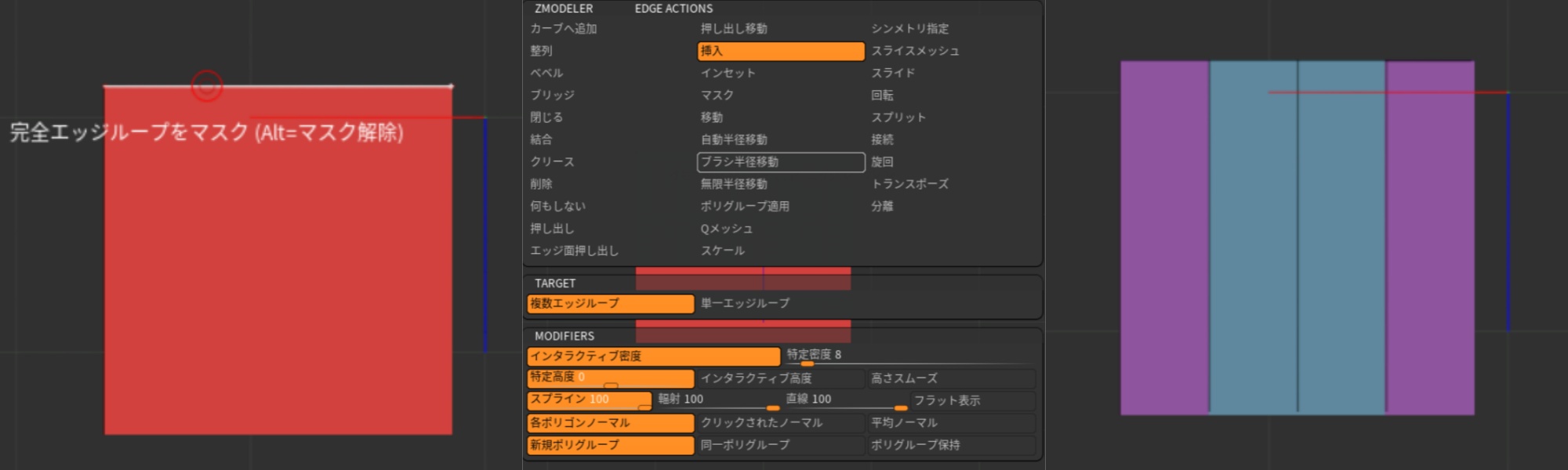The height and width of the screenshot is (470, 1568).
Task: Select ブリッジ edge action
Action: pyautogui.click(x=553, y=95)
